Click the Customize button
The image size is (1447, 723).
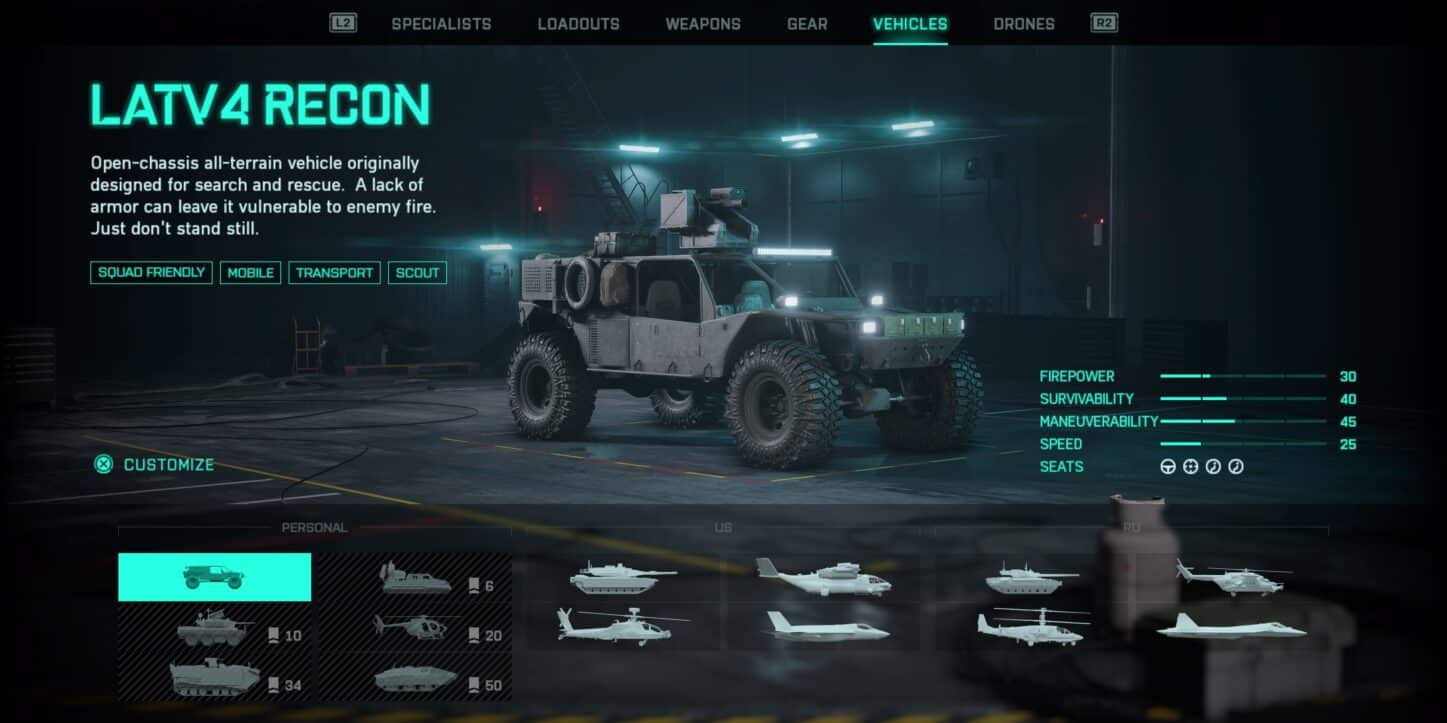click(154, 464)
